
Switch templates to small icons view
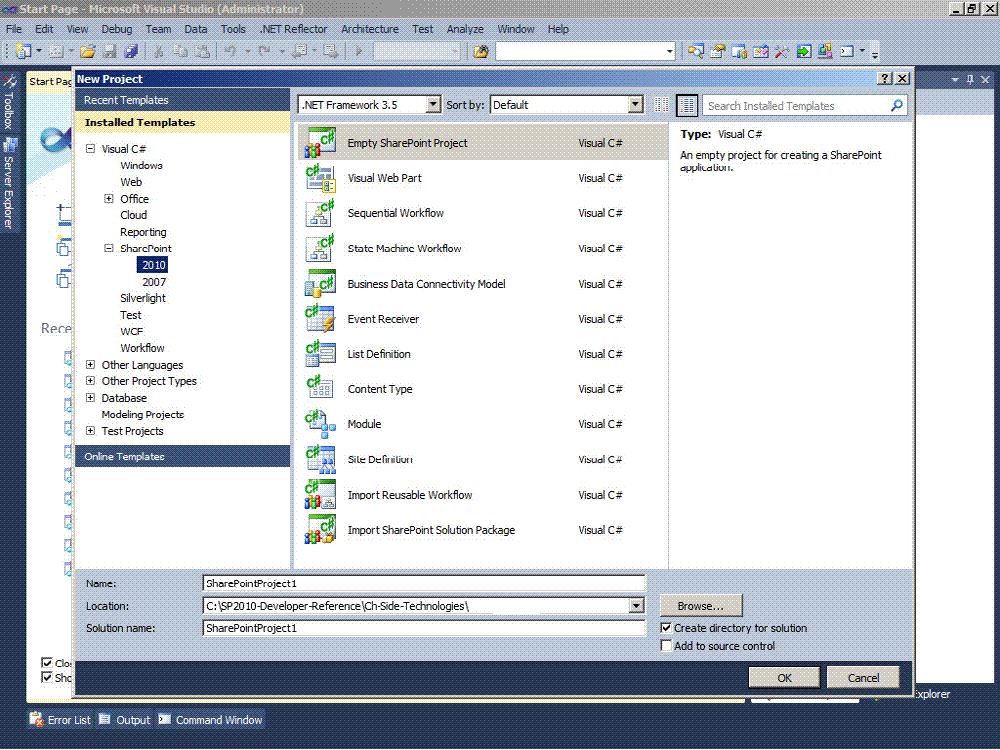click(661, 105)
